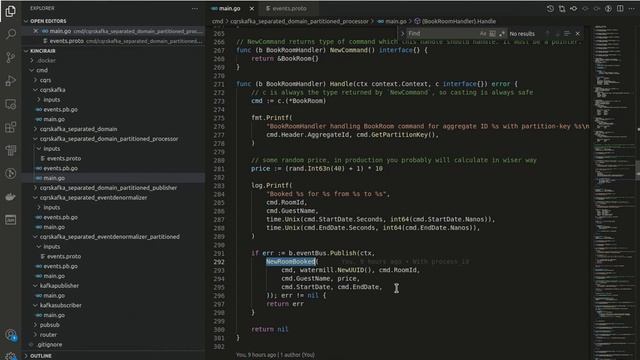The image size is (640, 360).
Task: Open the Remote Explorer monitor icon
Action: tap(11, 104)
